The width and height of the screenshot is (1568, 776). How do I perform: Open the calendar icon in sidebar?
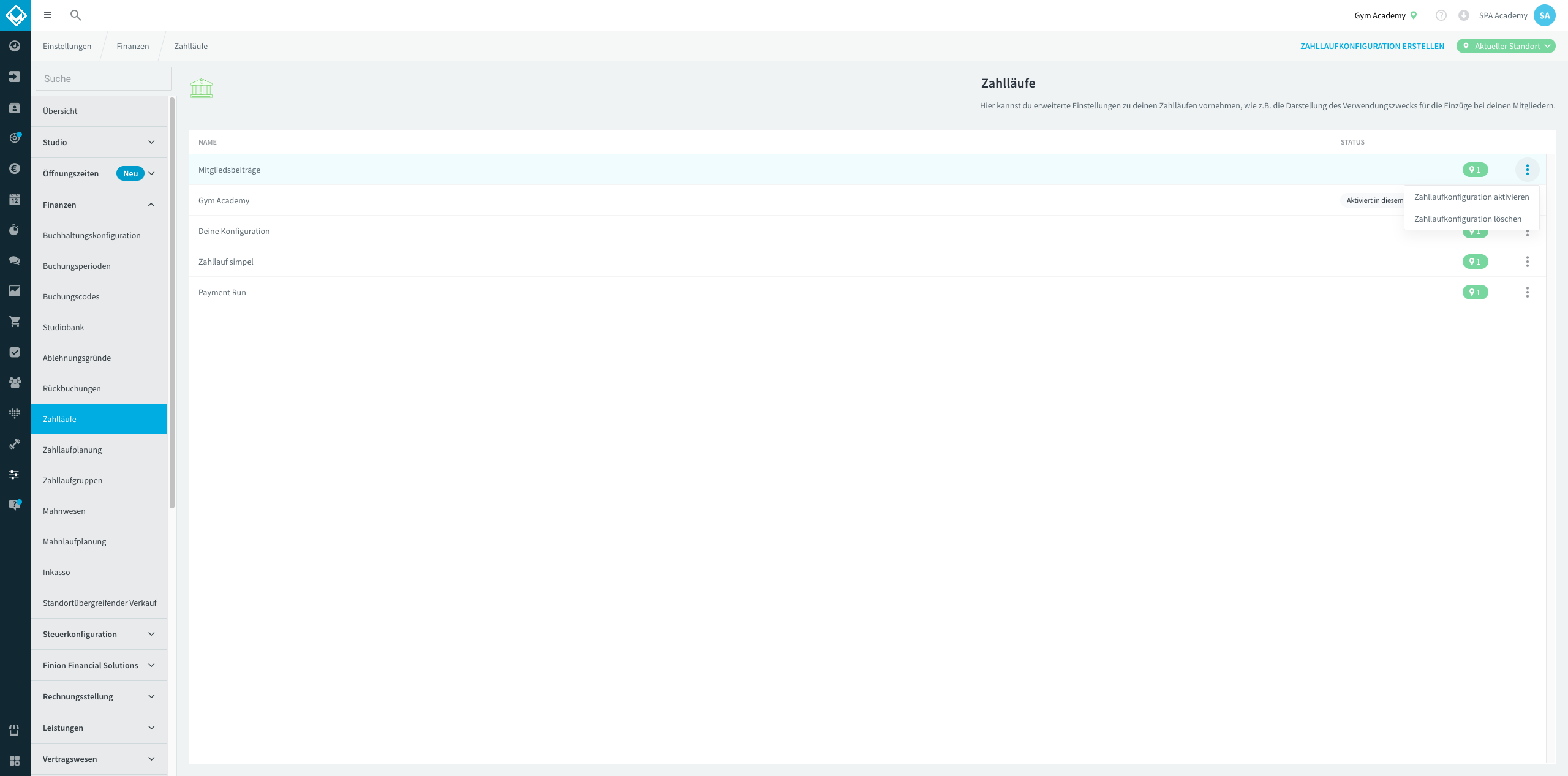[15, 199]
